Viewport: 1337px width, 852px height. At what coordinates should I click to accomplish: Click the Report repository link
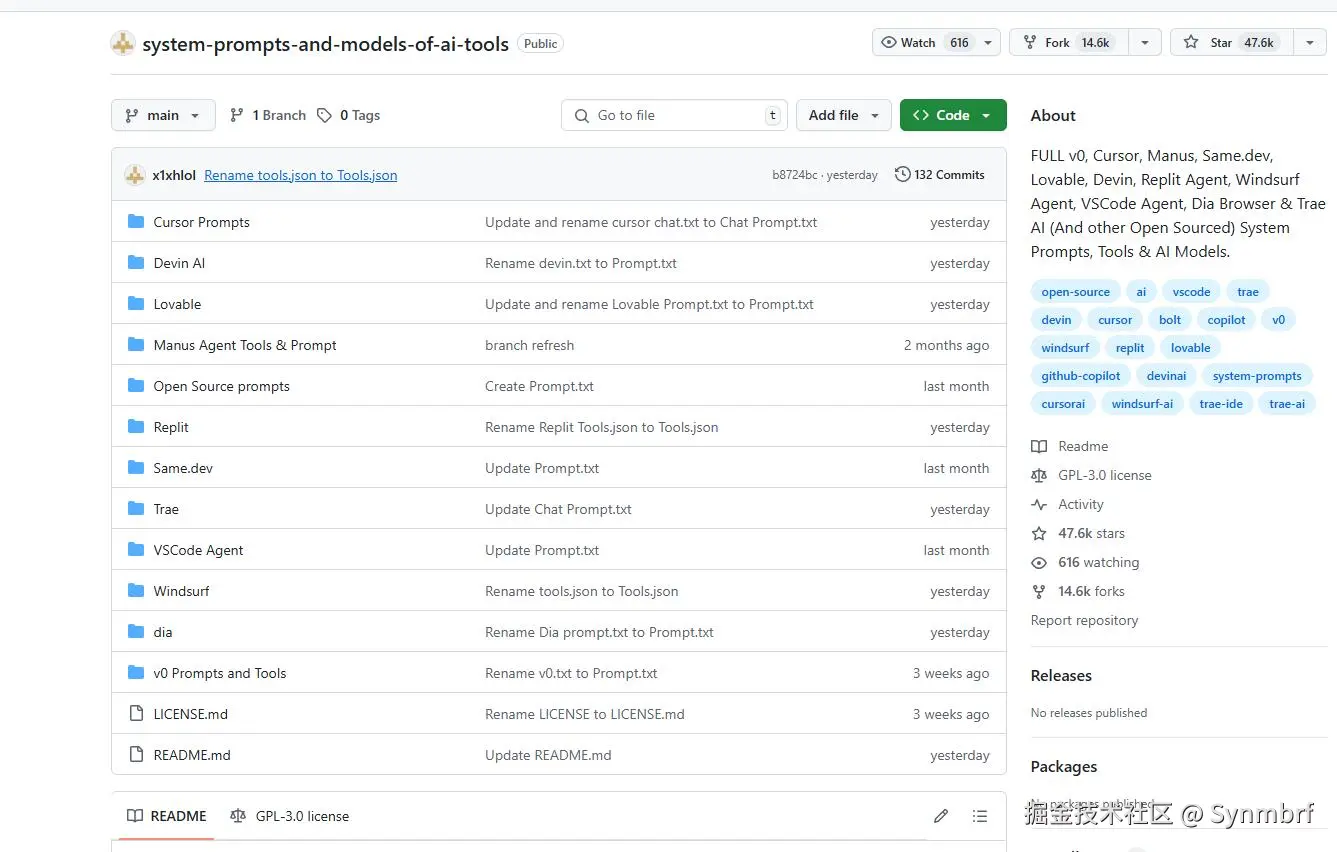point(1084,620)
